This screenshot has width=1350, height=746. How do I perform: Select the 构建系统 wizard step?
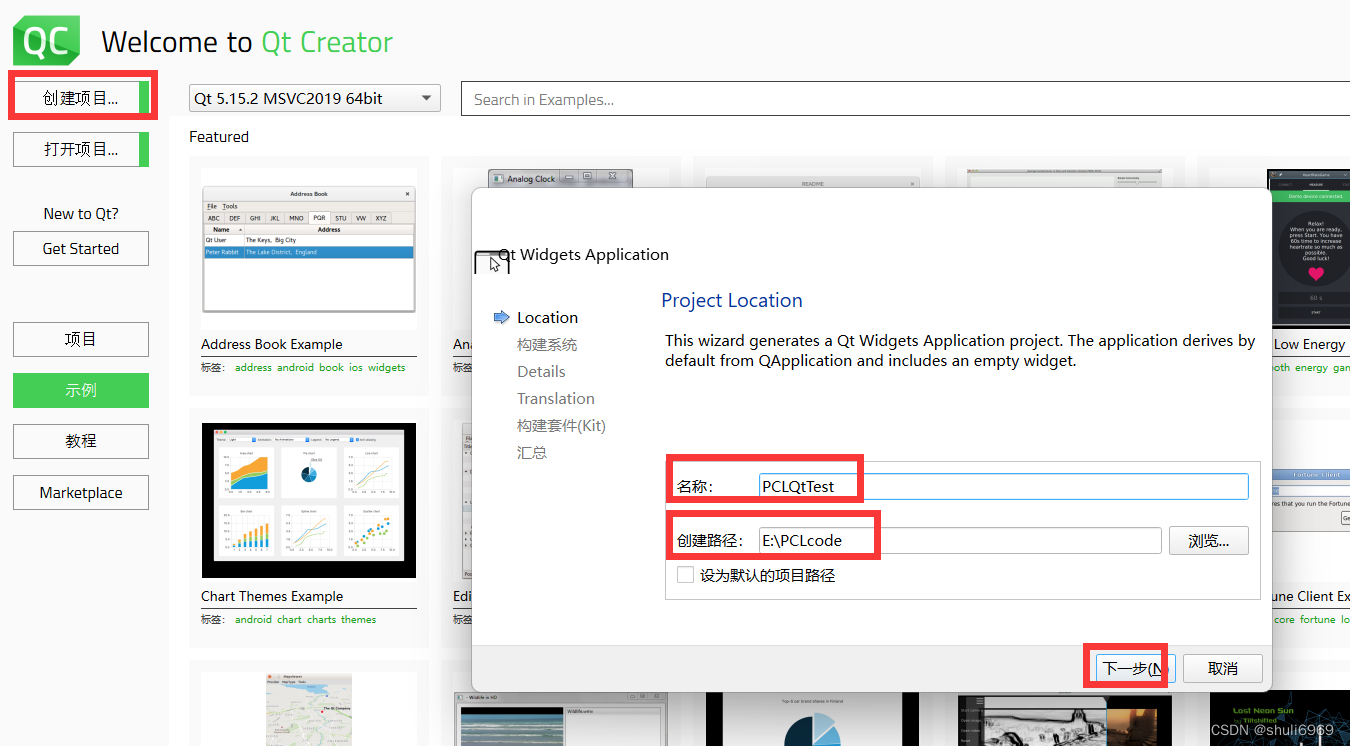(x=547, y=344)
